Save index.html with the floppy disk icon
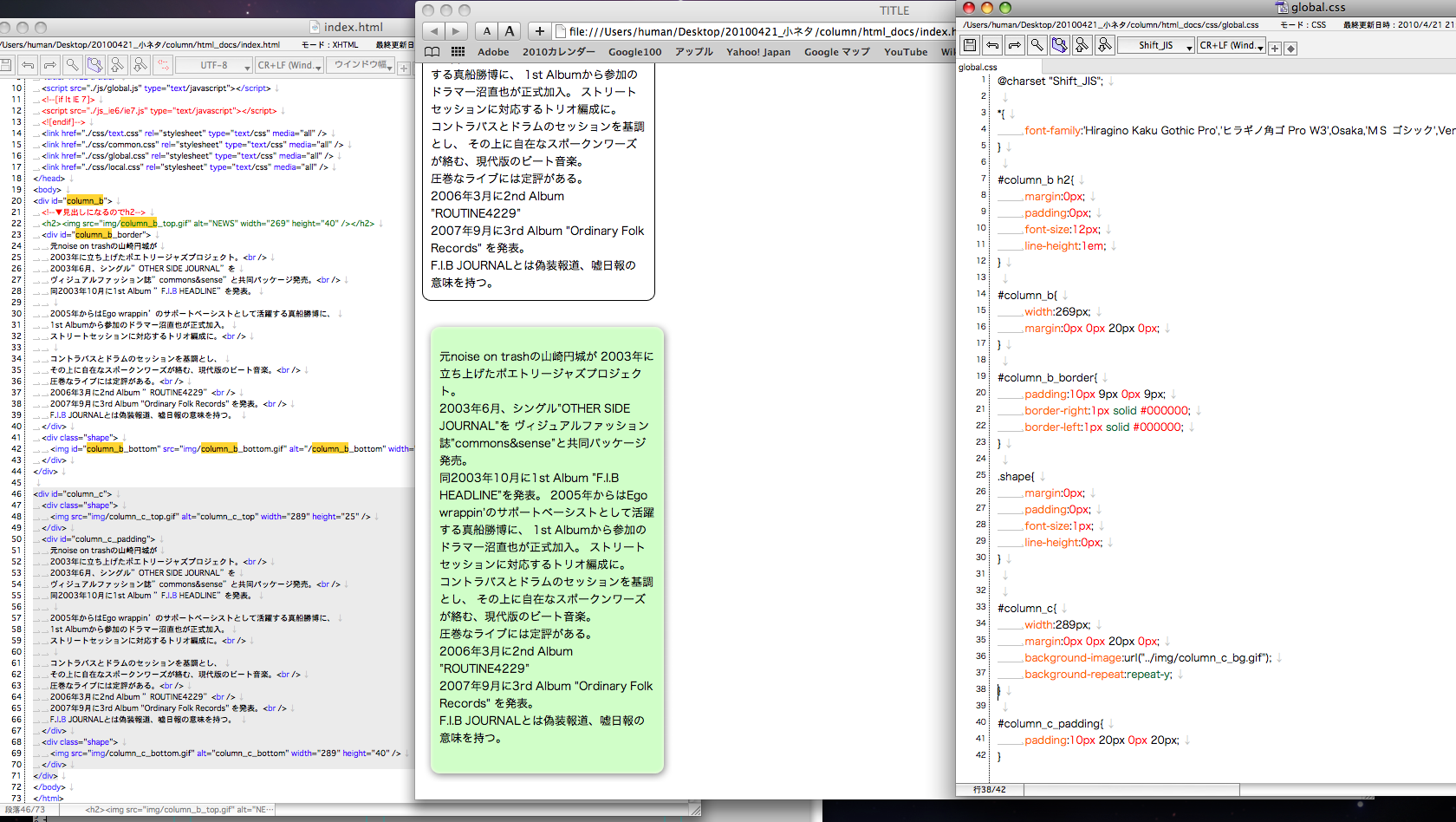This screenshot has height=822, width=1456. [6, 65]
